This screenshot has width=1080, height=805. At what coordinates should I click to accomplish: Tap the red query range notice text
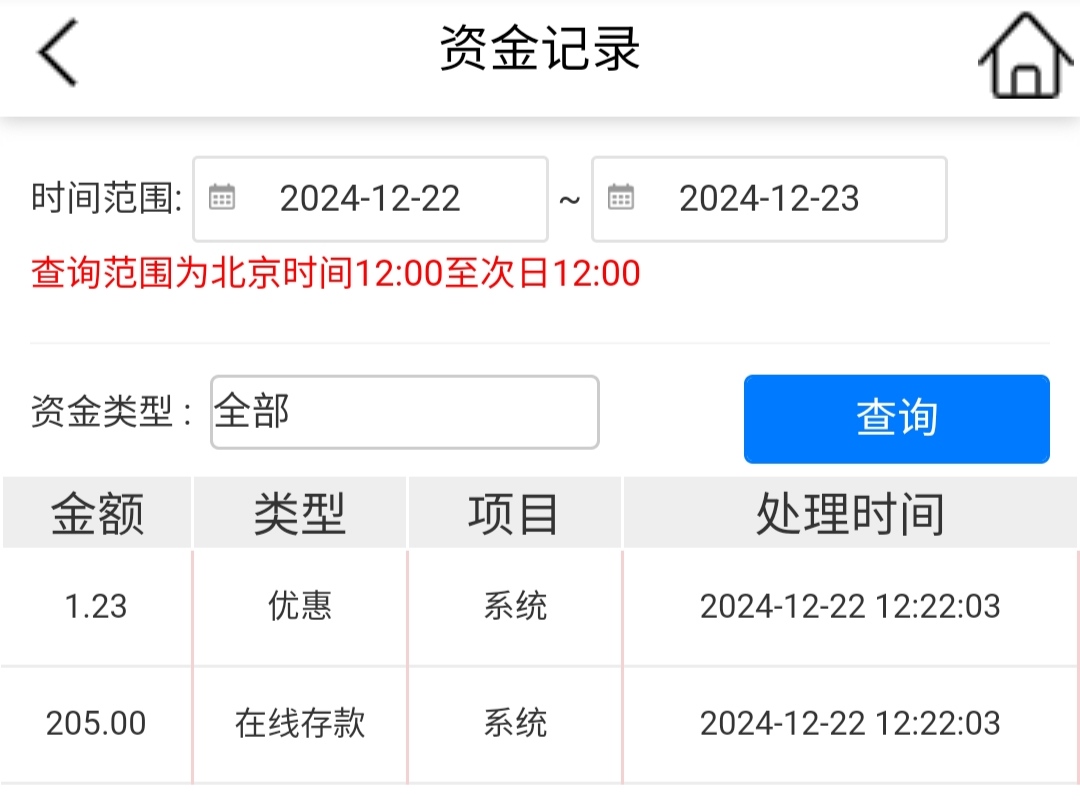(x=336, y=273)
